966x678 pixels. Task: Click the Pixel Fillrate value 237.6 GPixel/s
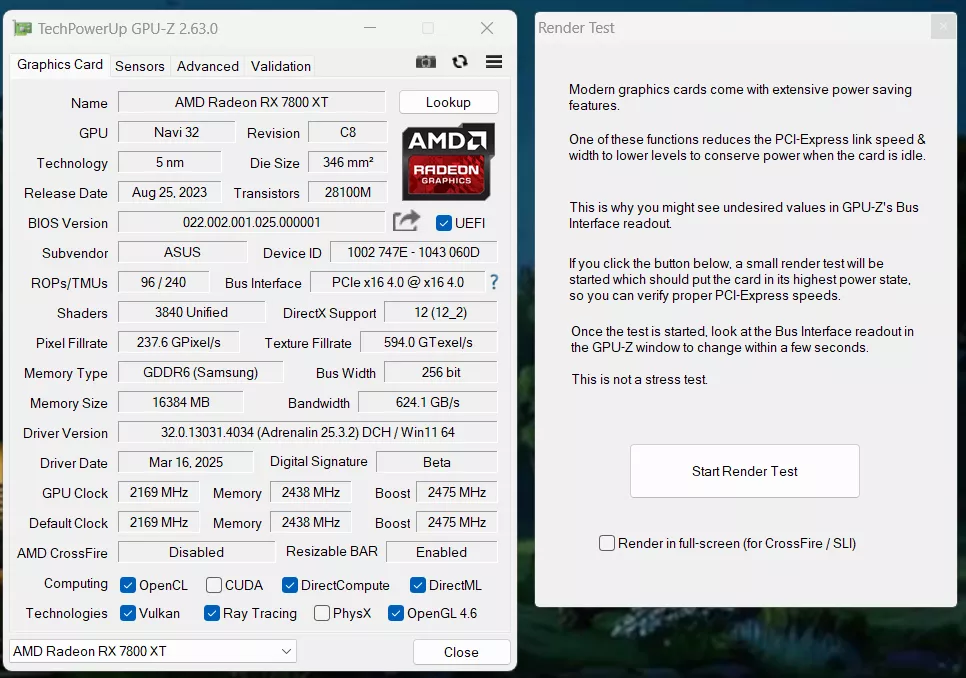179,342
